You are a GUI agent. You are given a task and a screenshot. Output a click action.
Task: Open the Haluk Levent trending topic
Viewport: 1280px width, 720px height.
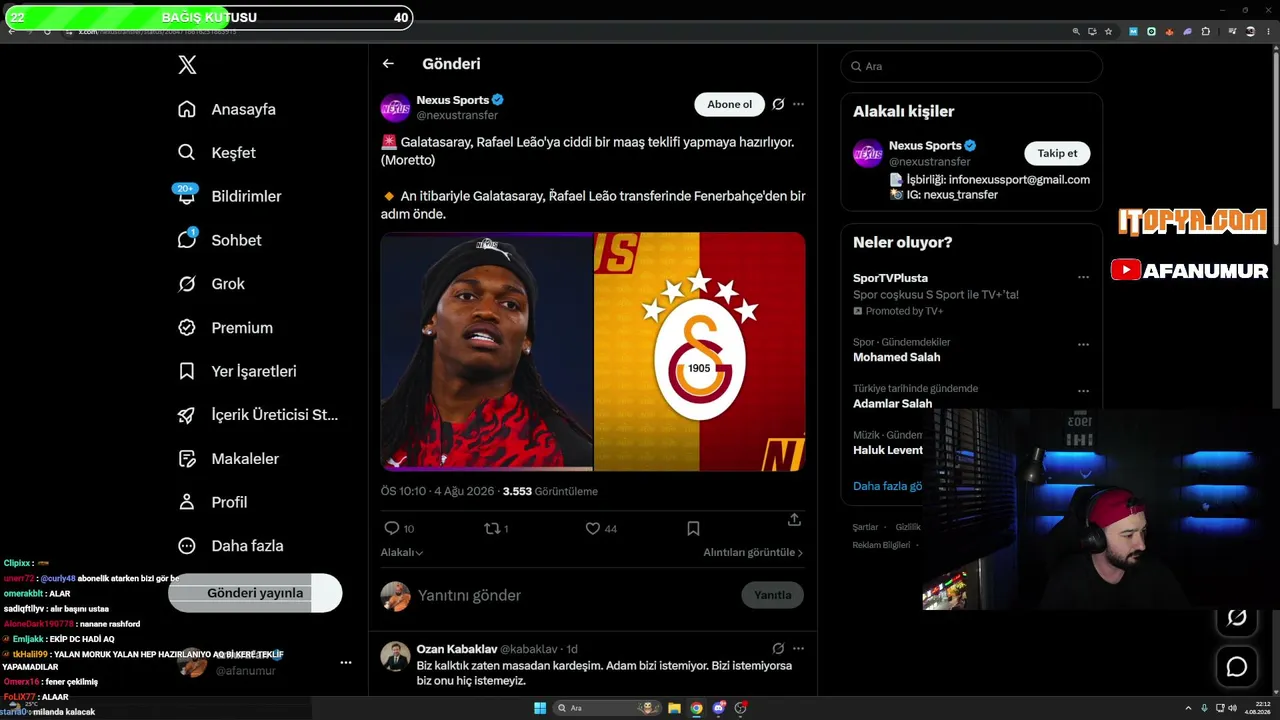(888, 450)
